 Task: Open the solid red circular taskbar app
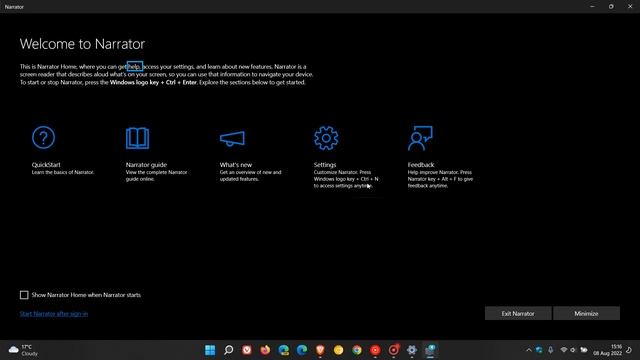point(375,350)
